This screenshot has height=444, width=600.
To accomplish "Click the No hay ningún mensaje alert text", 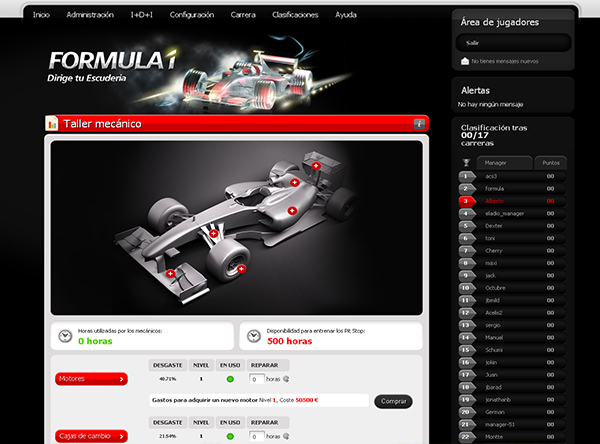I will point(490,104).
